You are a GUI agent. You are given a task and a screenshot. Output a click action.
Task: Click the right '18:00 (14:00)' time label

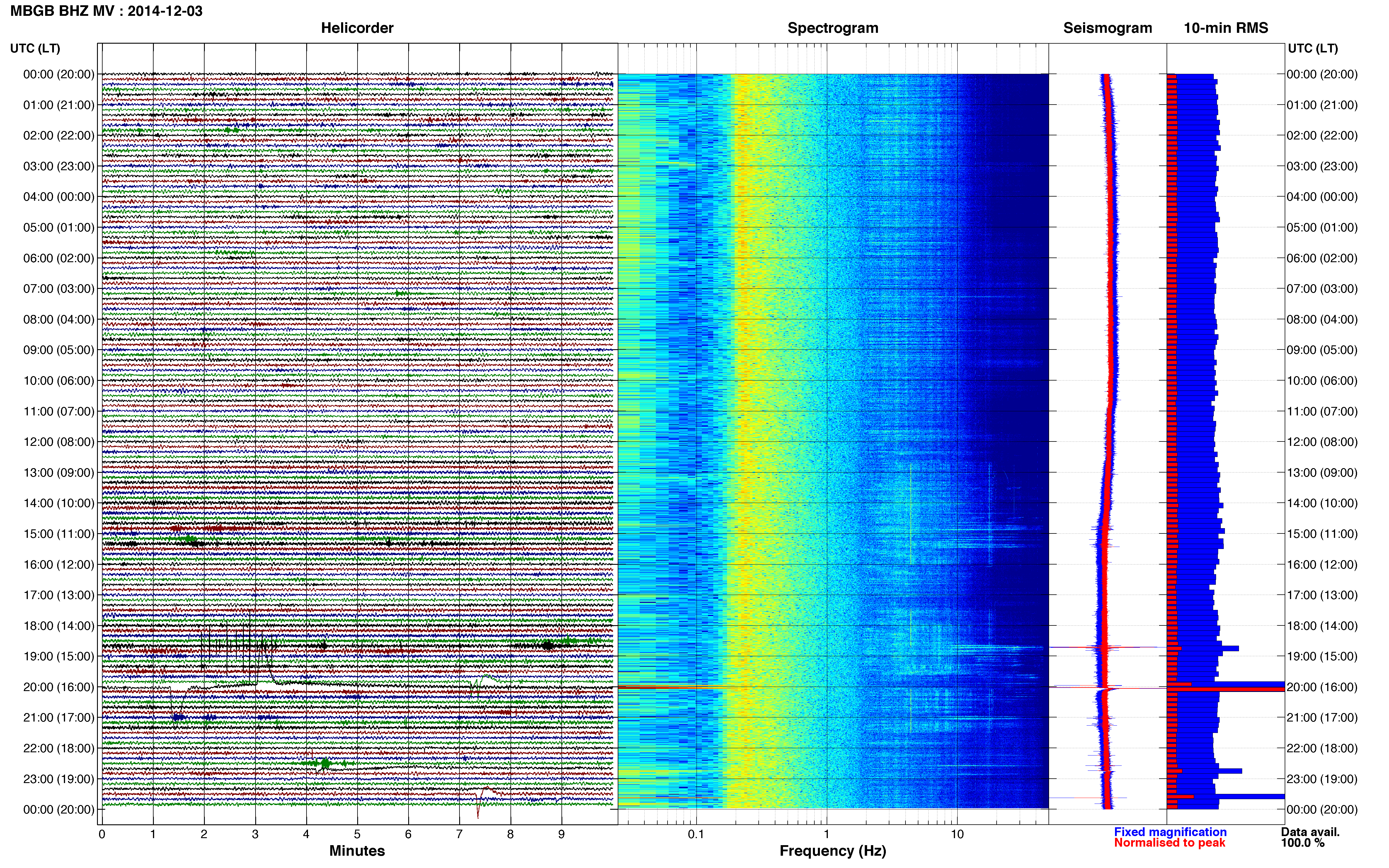1322,626
